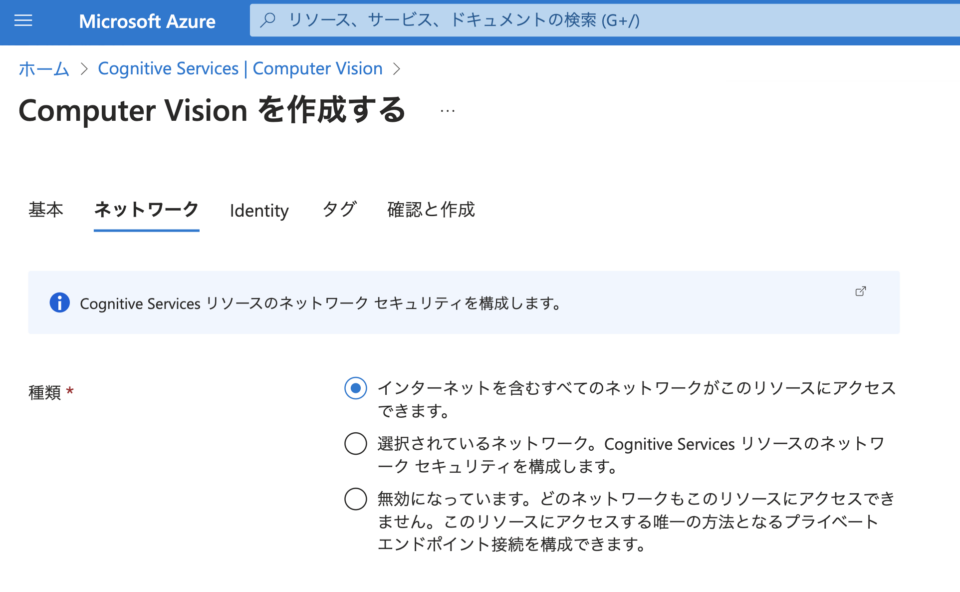Navigate to ホーム via the breadcrumb
960x592 pixels.
coord(42,68)
